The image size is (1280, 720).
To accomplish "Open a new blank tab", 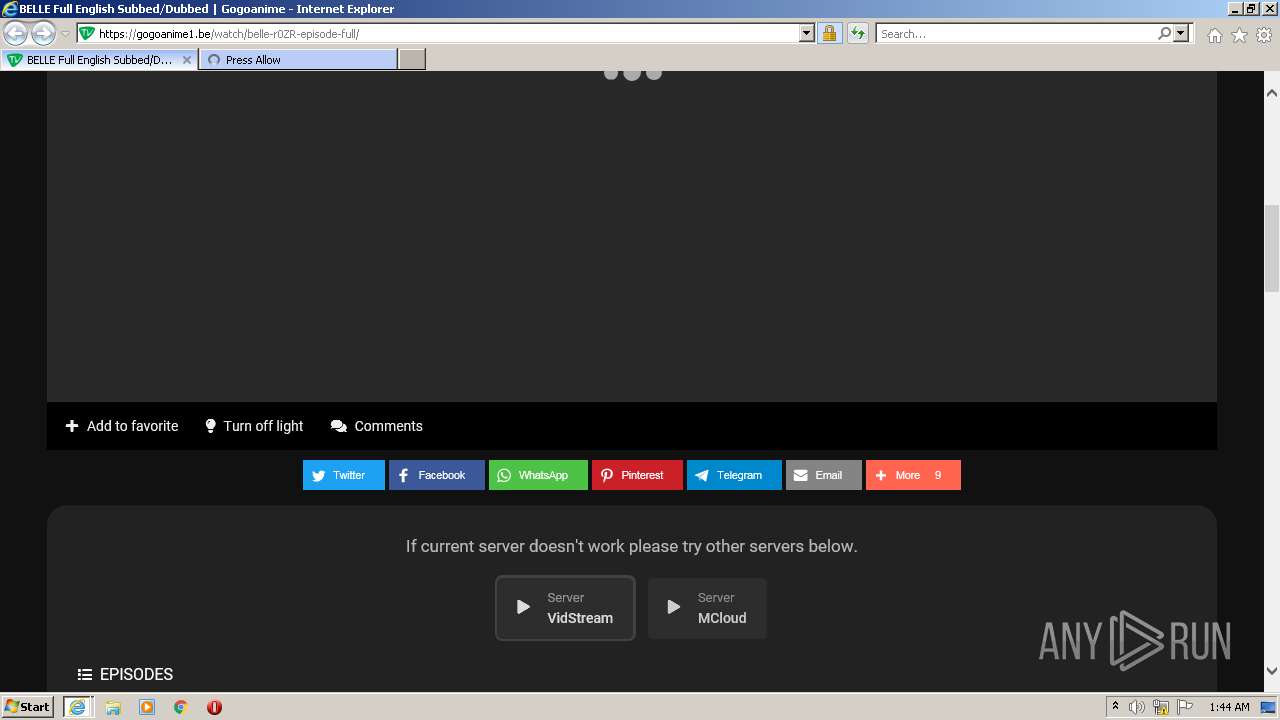I will (412, 60).
